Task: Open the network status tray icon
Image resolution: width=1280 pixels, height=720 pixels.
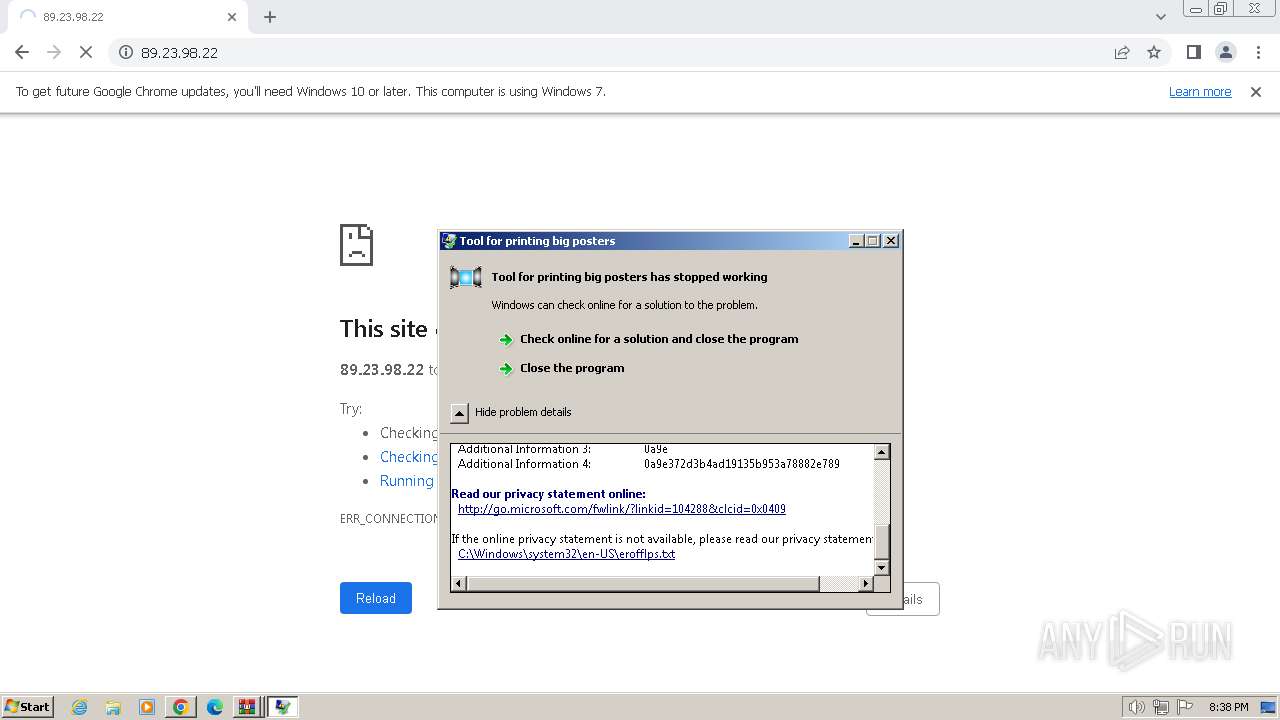Action: 1161,707
